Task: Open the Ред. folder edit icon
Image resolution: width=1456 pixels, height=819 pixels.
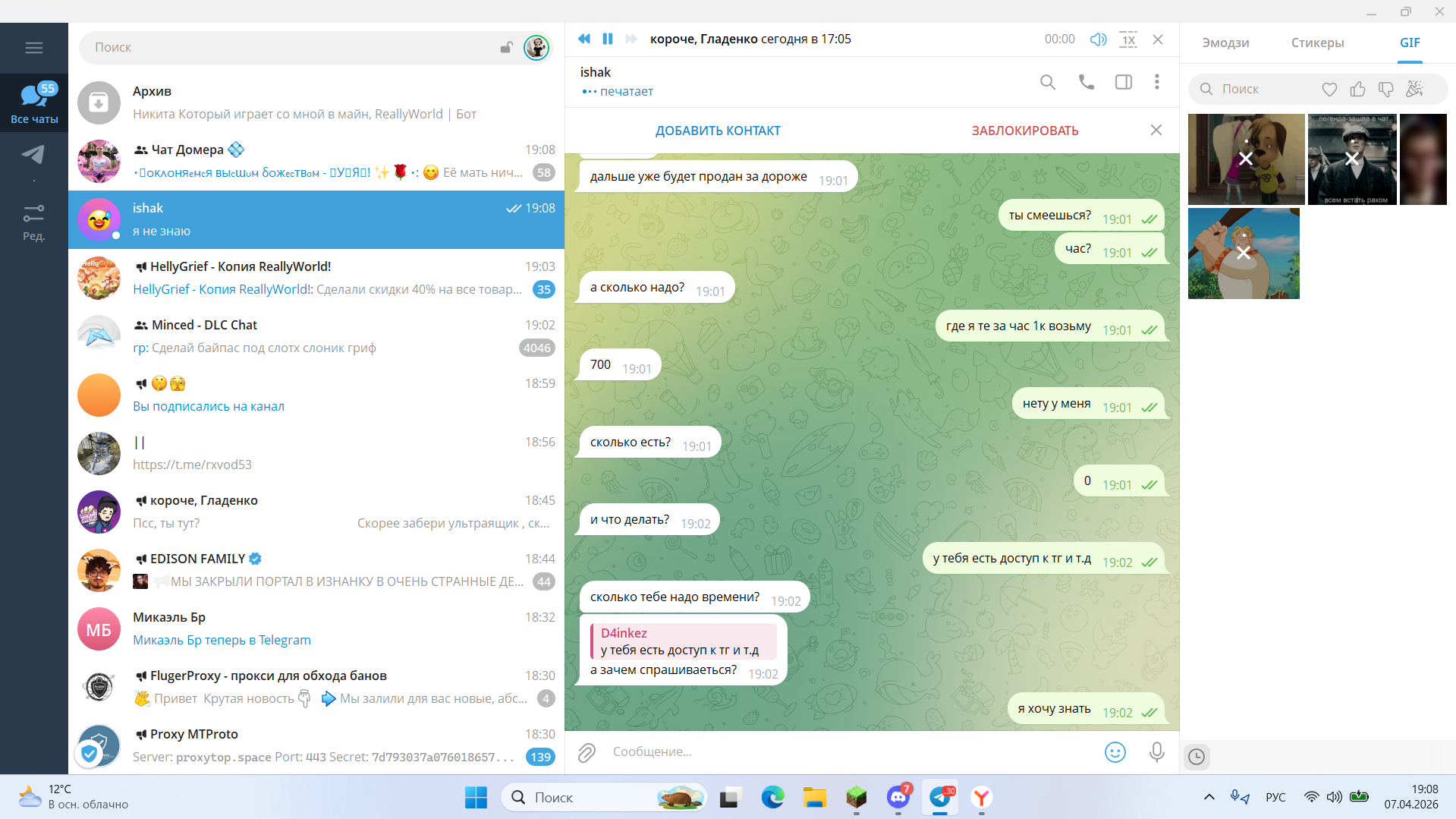Action: click(x=34, y=223)
